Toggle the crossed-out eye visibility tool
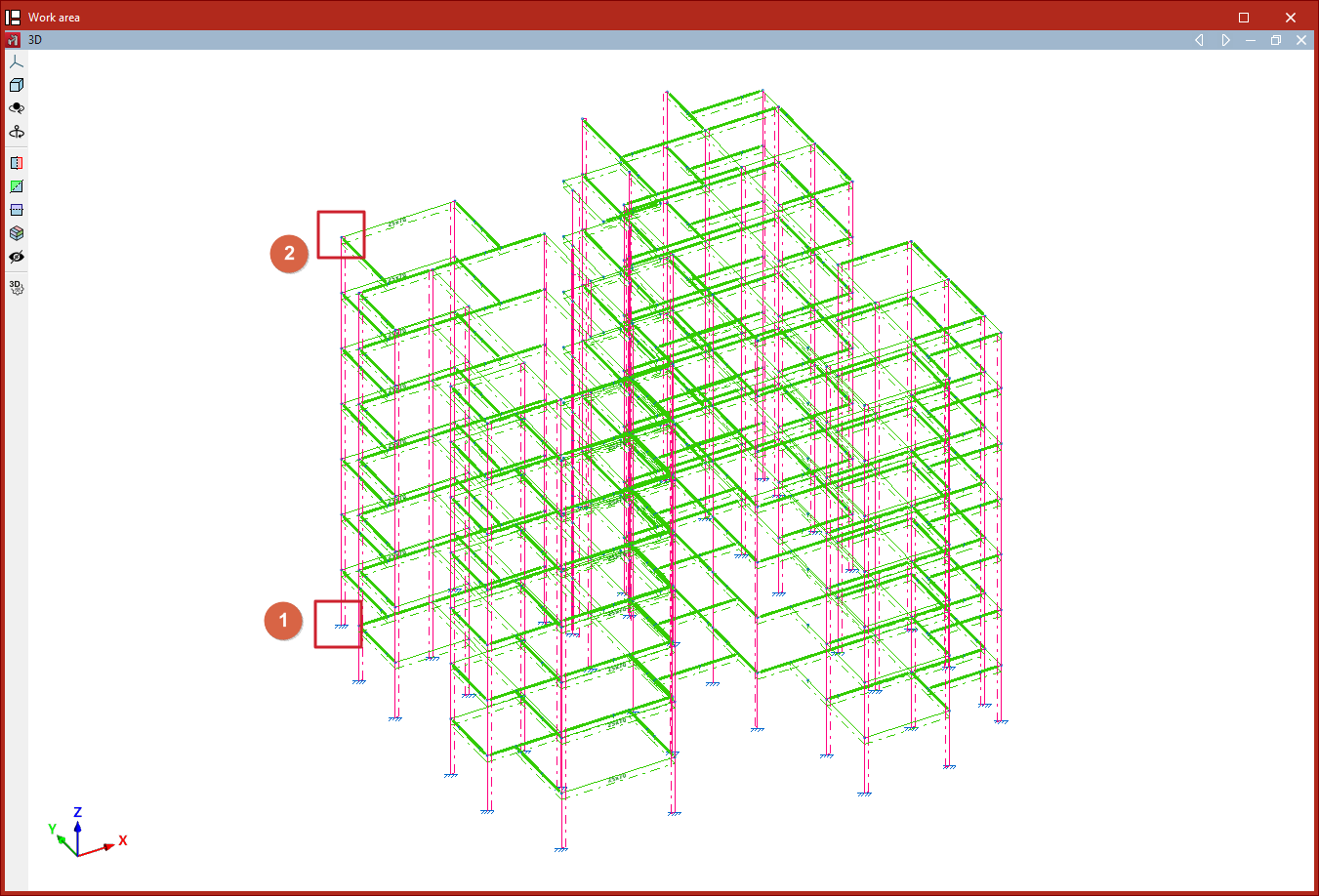This screenshot has width=1319, height=896. [x=16, y=257]
